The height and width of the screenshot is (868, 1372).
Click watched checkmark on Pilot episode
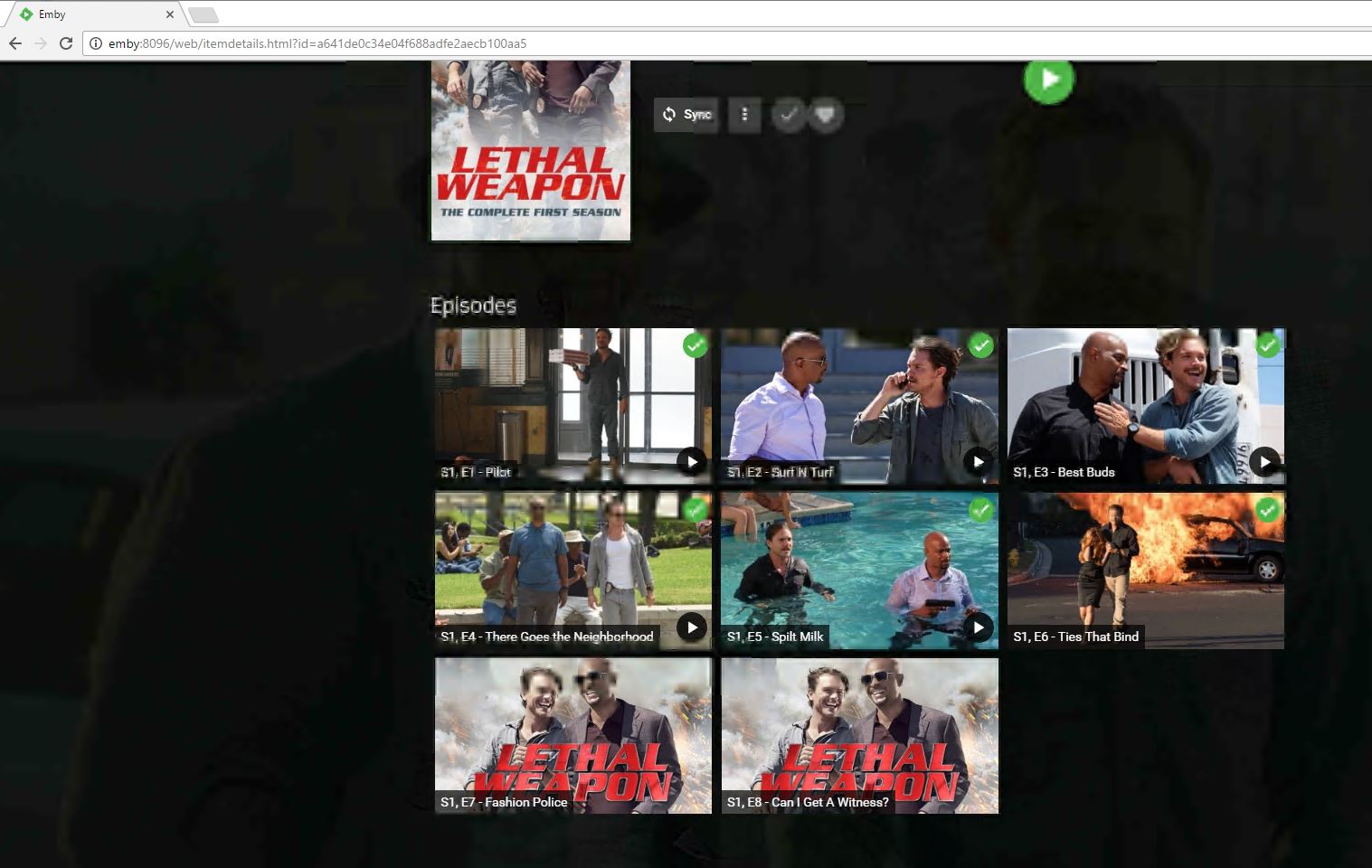click(x=695, y=344)
